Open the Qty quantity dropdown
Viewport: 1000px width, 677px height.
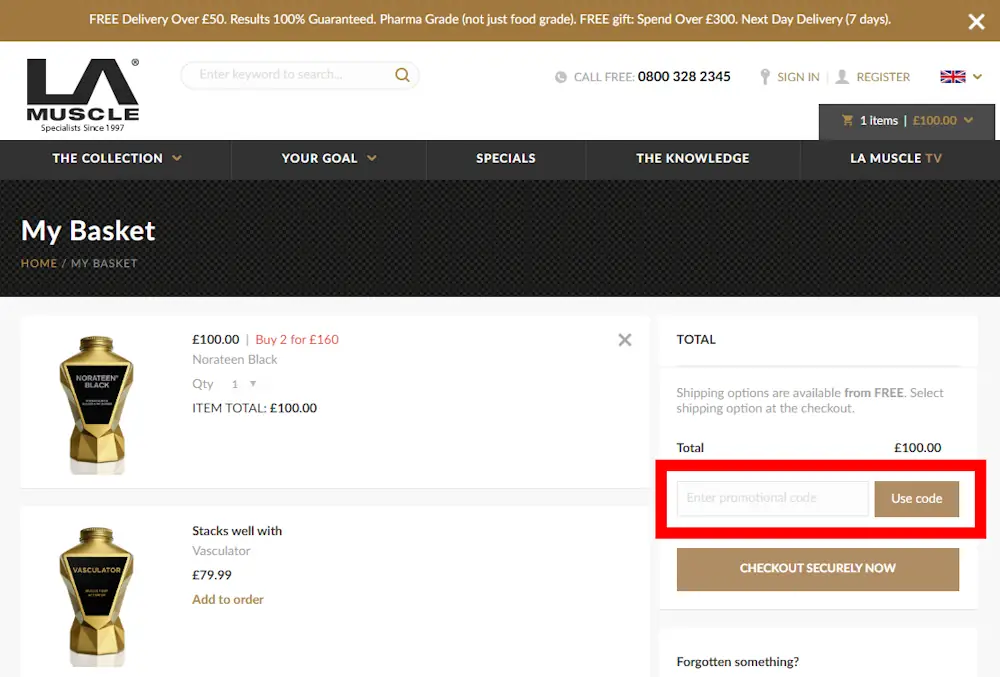tap(244, 384)
